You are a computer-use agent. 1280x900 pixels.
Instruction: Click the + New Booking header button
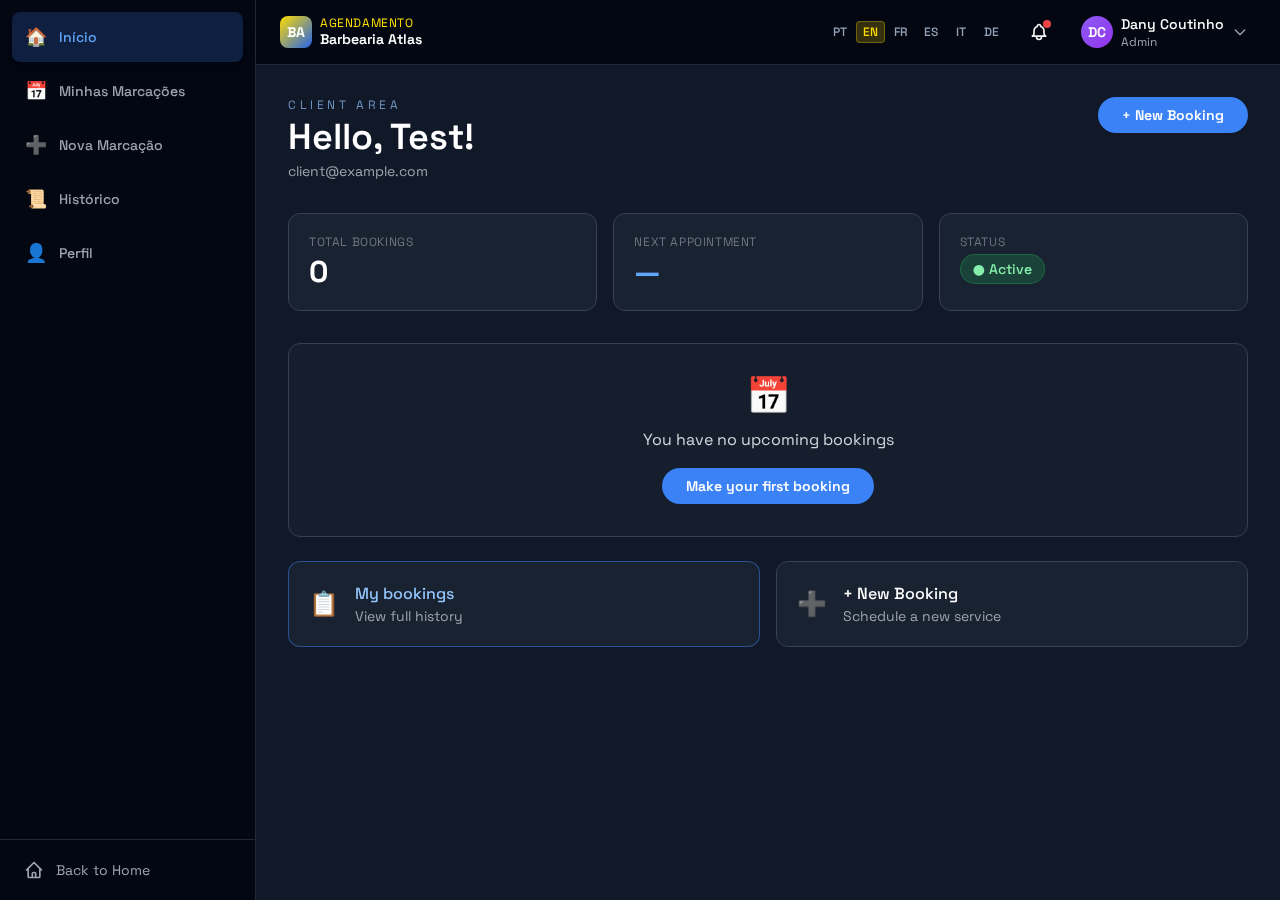tap(1173, 115)
